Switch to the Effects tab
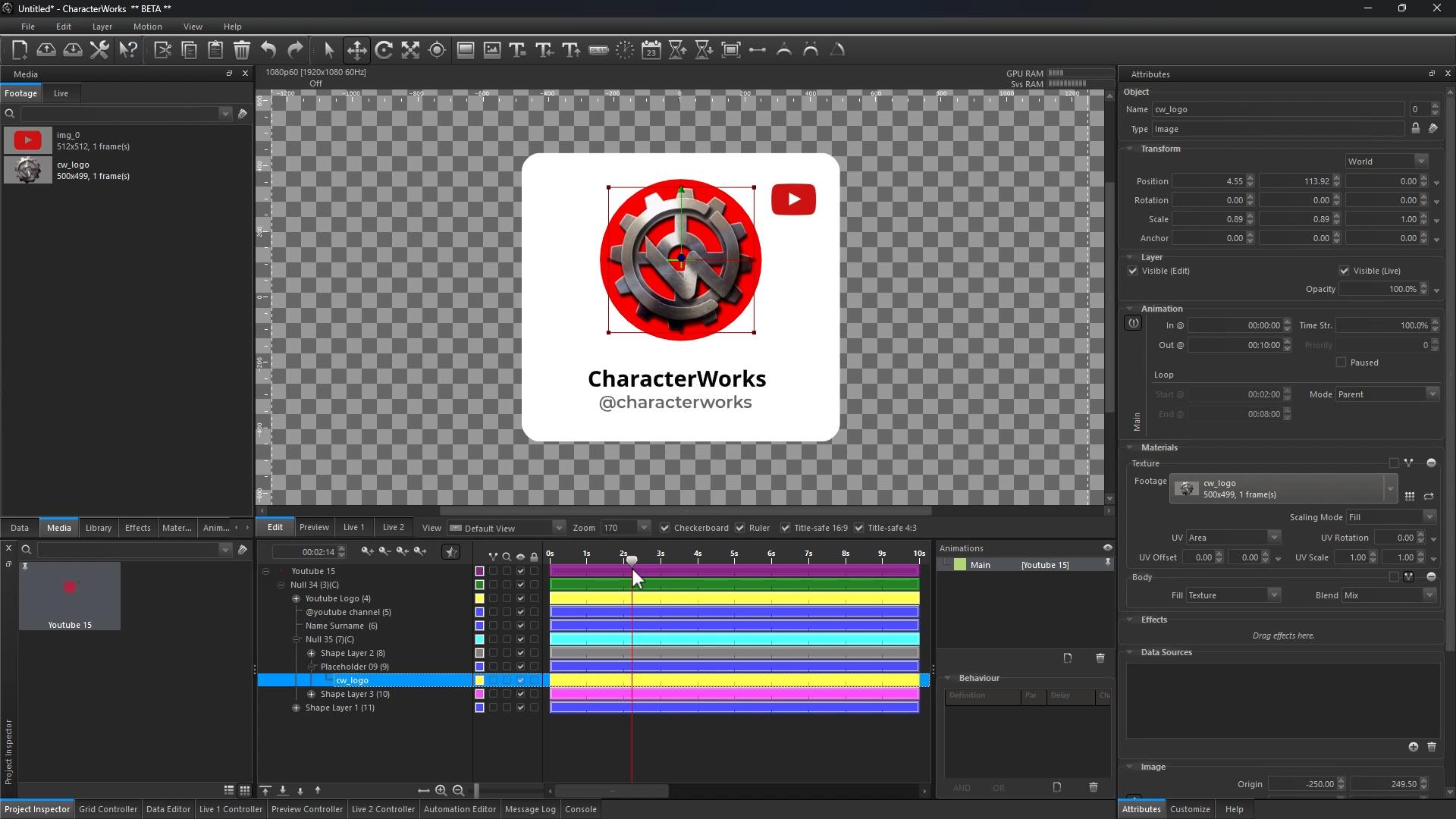The image size is (1456, 819). [x=137, y=528]
